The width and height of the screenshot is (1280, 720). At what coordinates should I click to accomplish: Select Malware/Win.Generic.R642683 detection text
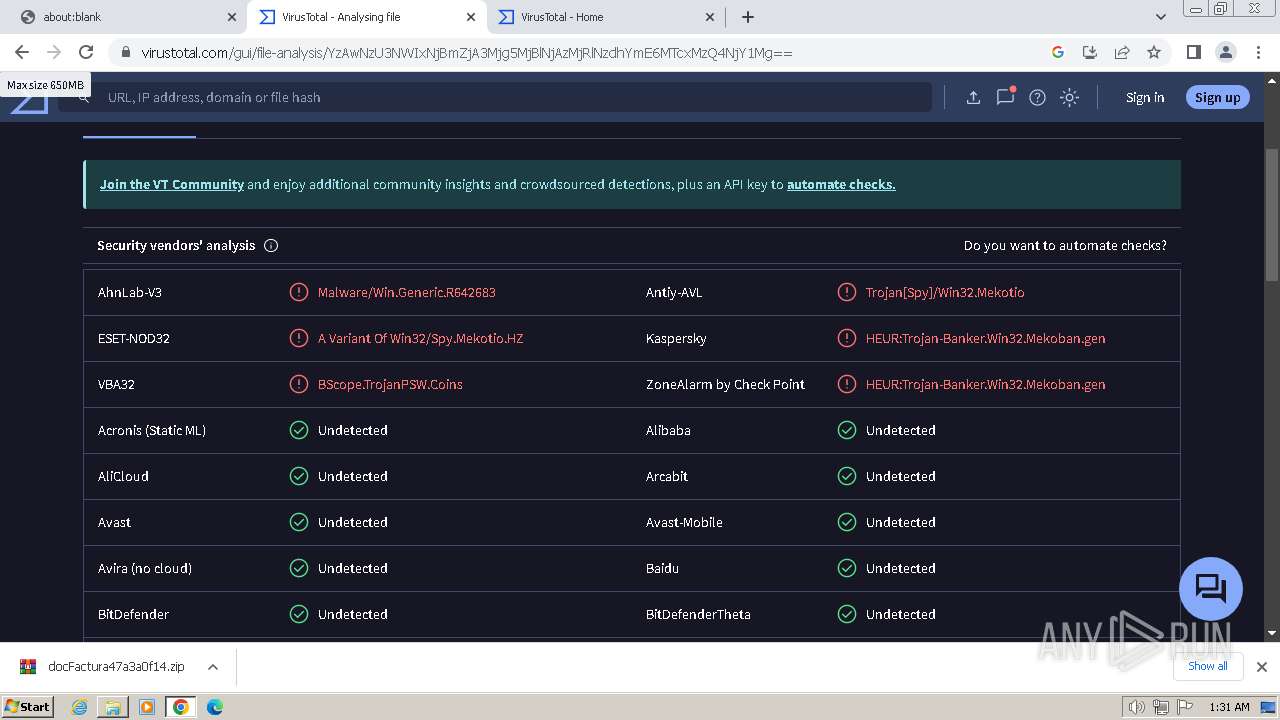407,292
